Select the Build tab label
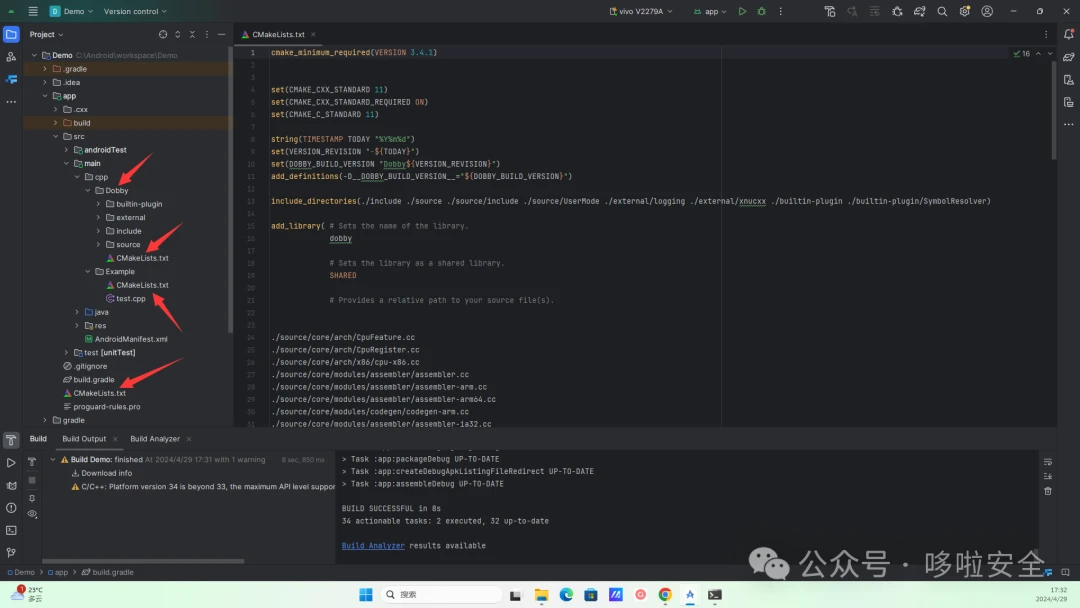The height and width of the screenshot is (608, 1080). 38,439
